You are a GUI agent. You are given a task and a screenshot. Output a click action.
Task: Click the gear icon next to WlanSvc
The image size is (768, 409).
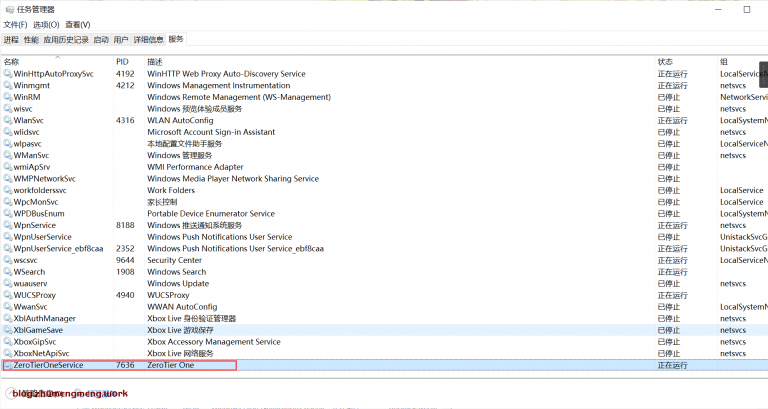point(8,120)
